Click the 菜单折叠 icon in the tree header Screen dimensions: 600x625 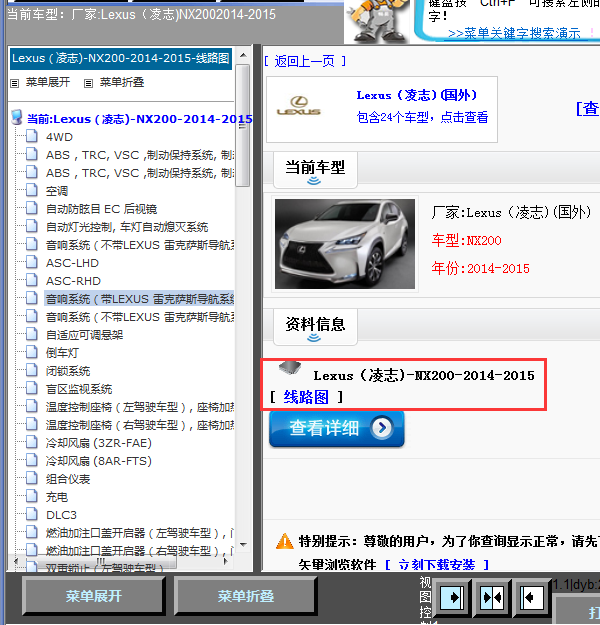89,83
